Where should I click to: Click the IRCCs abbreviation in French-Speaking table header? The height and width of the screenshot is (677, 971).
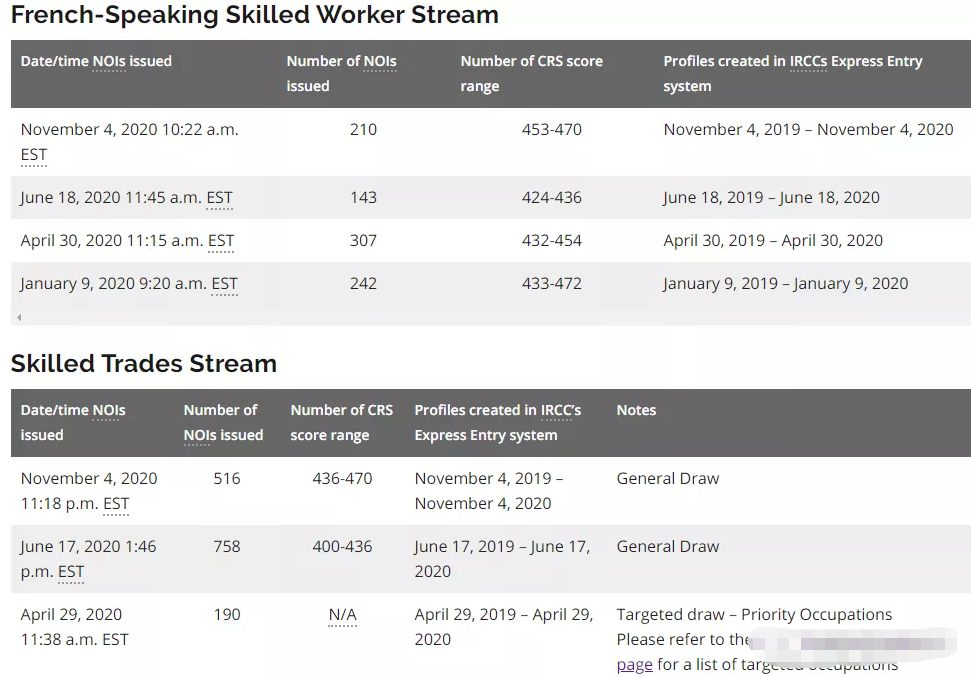point(808,62)
